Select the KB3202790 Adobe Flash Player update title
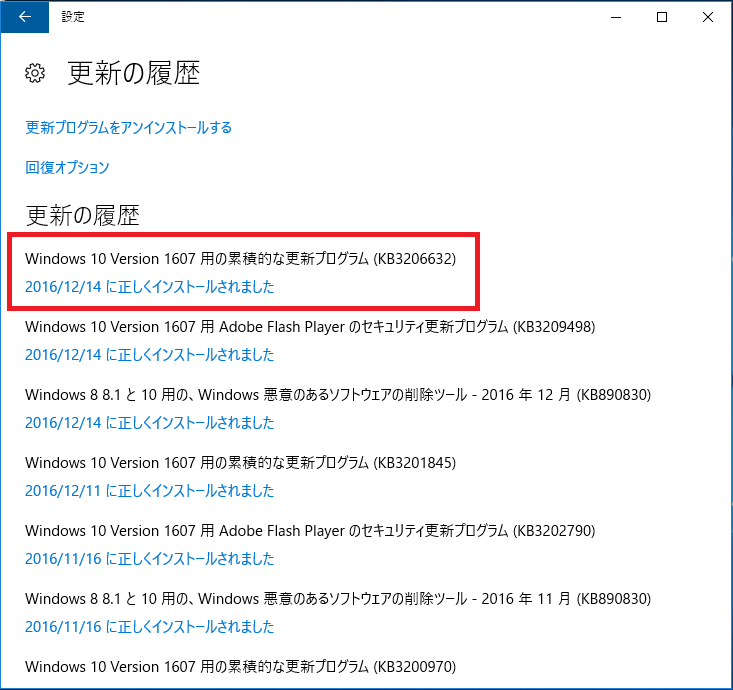The image size is (733, 690). point(310,531)
